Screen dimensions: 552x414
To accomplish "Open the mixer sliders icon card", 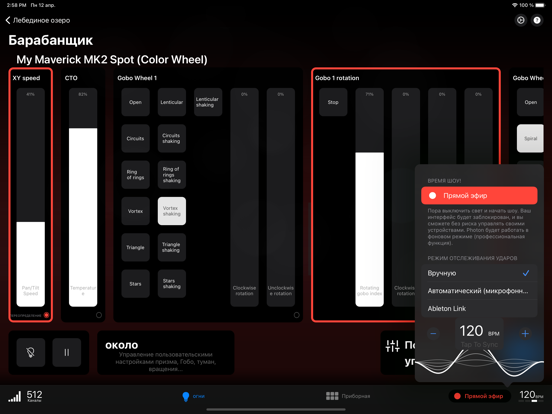I will click(398, 352).
